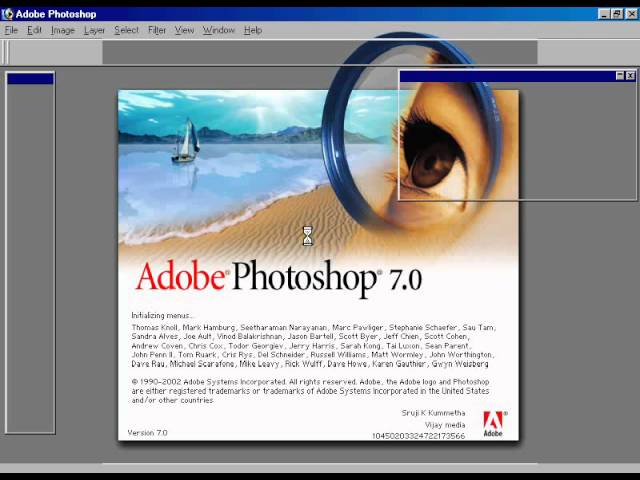Click the eye inside the blue lens
Screen dimensions: 640x480
[x=433, y=159]
